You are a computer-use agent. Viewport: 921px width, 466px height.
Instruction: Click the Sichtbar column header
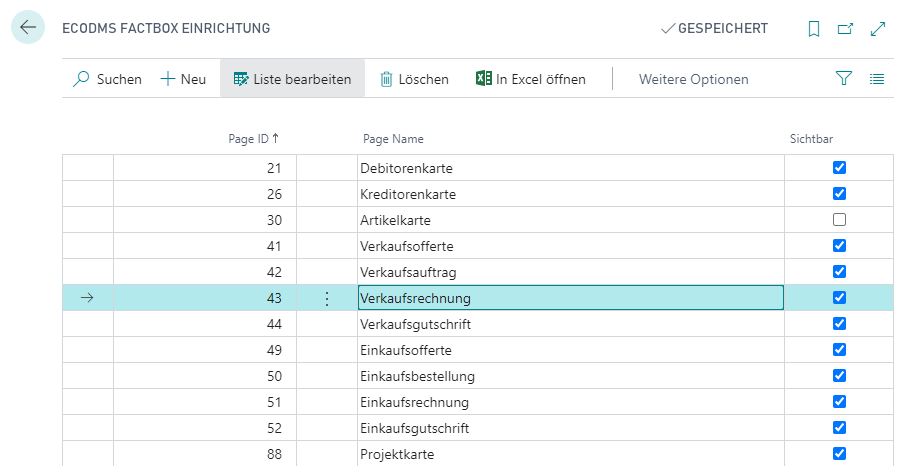(x=811, y=139)
